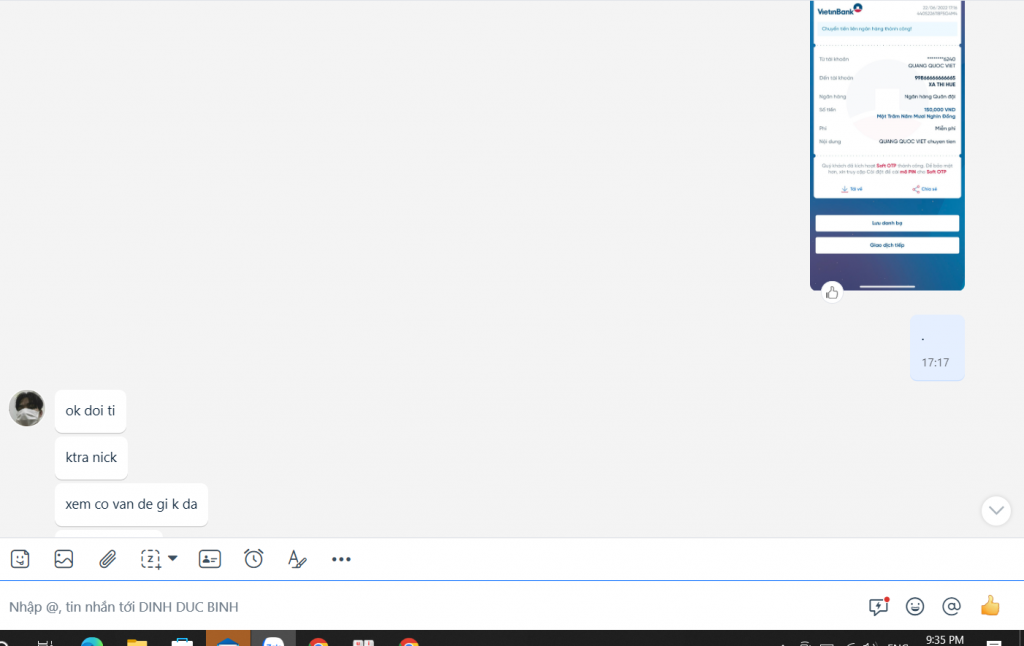Open the VietinBank transfer screenshot image
Viewport: 1024px width, 646px height.
tap(887, 140)
